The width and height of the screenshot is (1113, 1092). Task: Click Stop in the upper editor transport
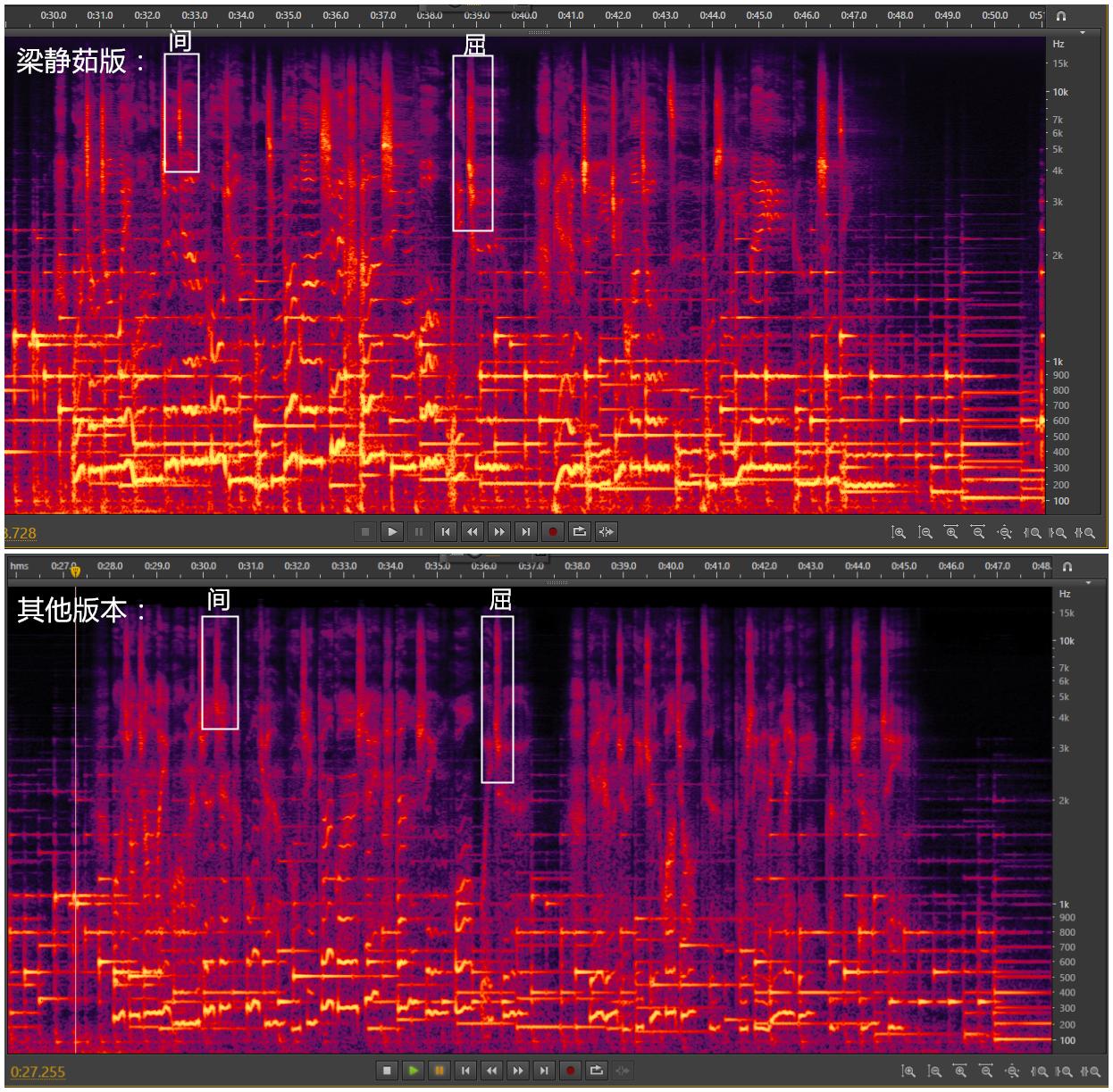[365, 532]
